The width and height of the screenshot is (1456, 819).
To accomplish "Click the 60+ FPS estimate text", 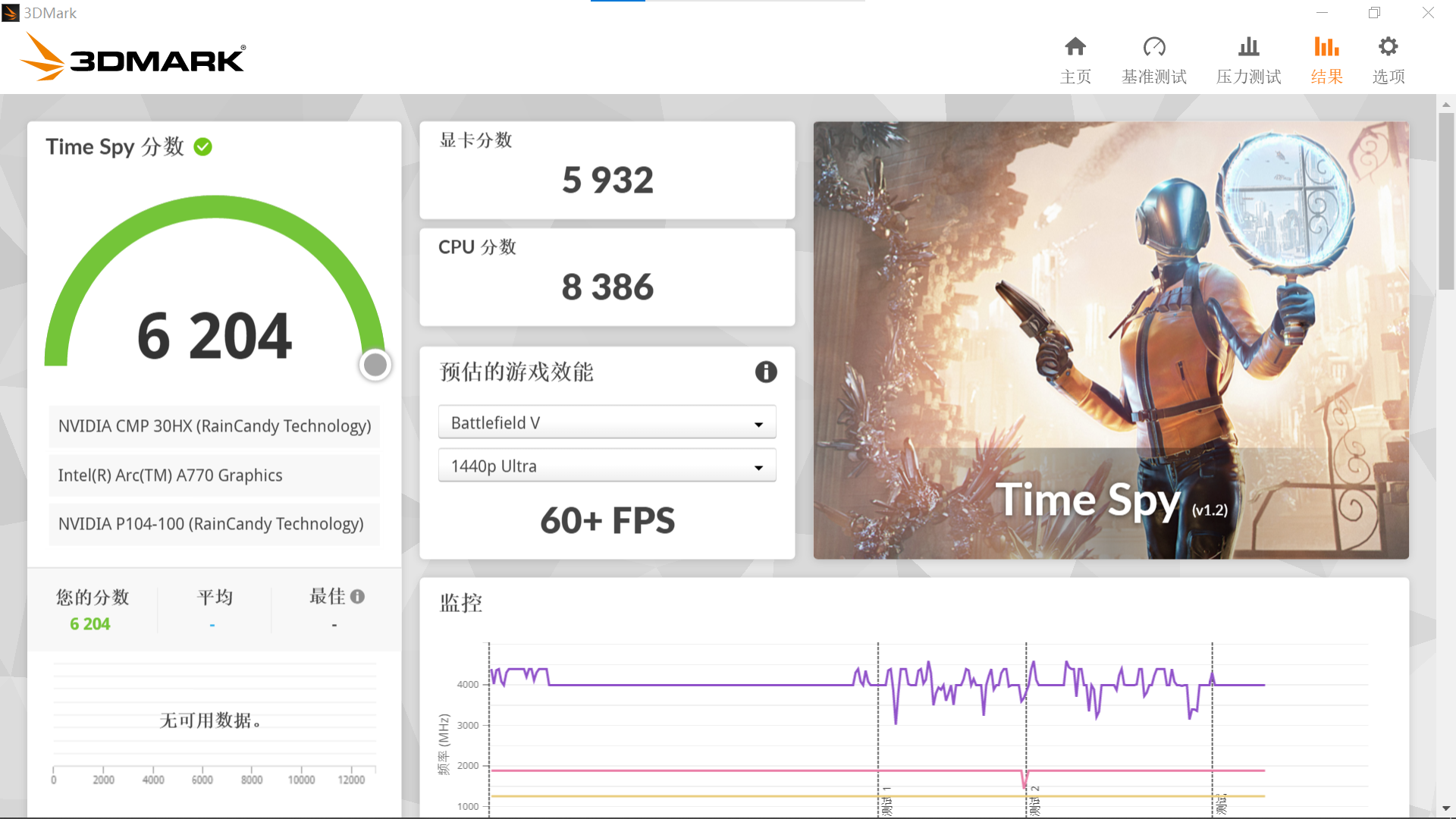I will pos(607,521).
